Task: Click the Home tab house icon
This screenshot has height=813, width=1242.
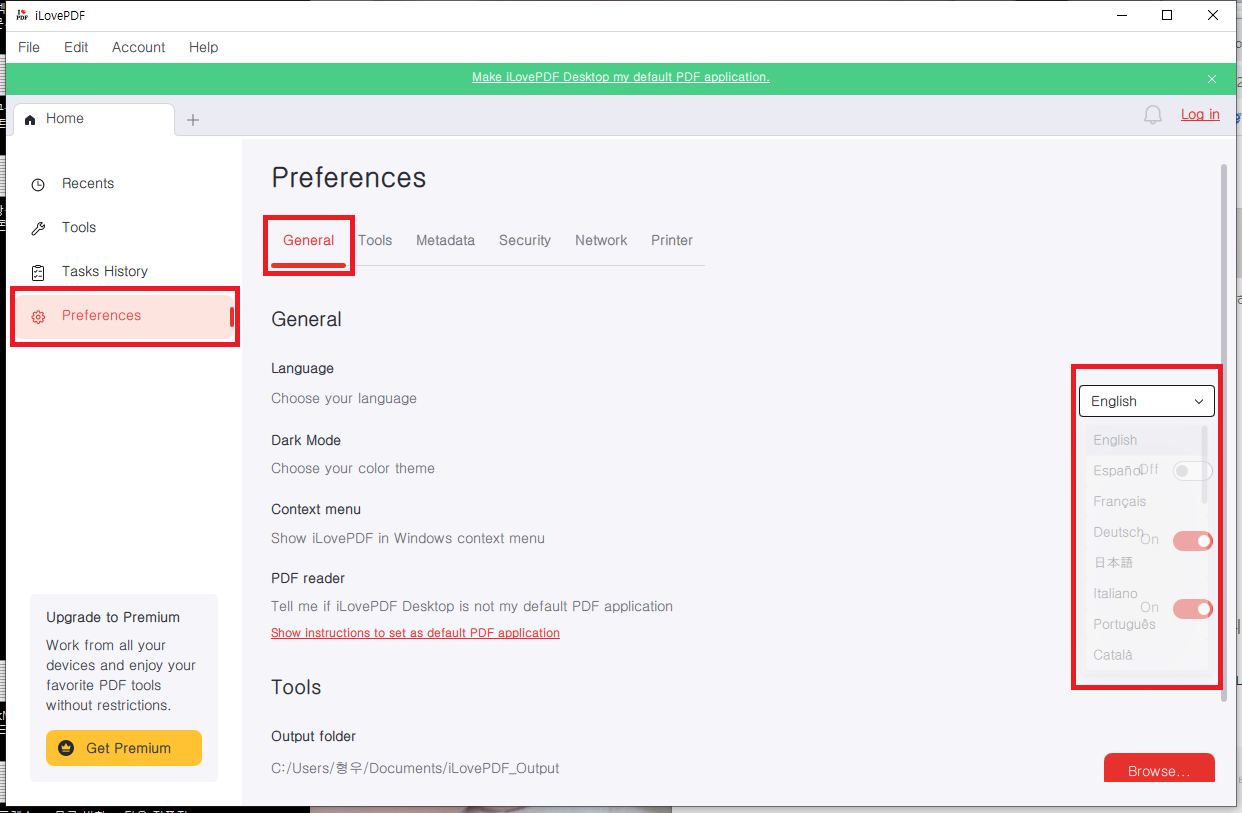Action: click(28, 119)
